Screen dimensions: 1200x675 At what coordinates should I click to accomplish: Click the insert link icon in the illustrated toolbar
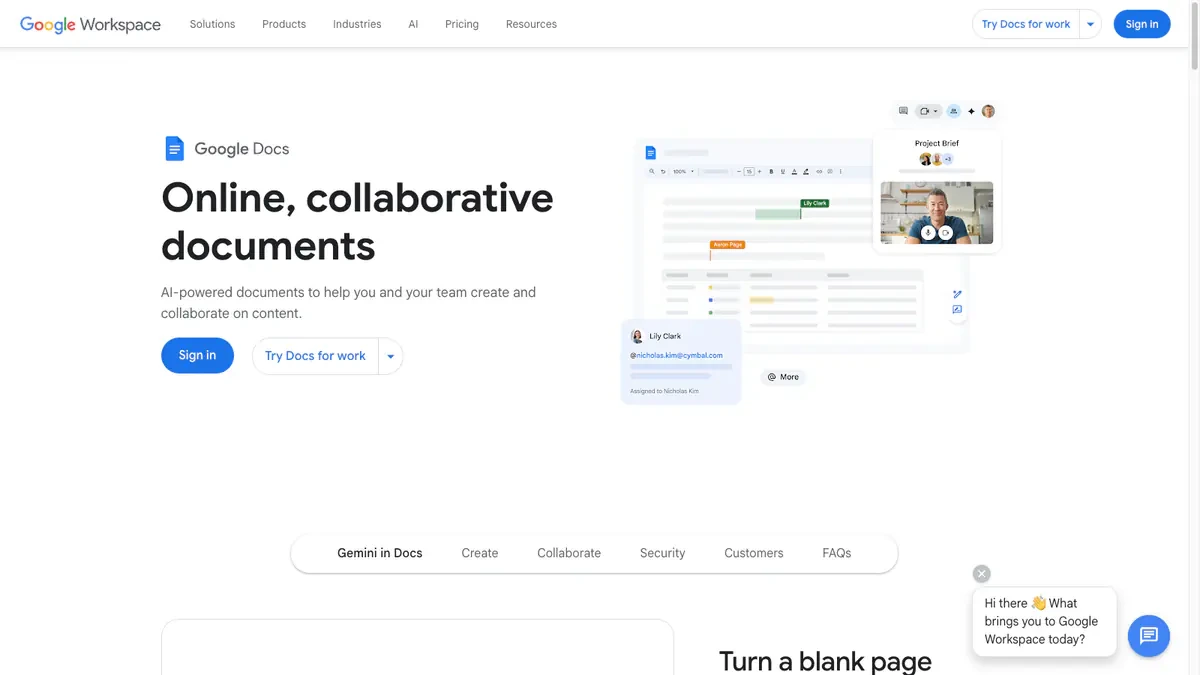[819, 171]
